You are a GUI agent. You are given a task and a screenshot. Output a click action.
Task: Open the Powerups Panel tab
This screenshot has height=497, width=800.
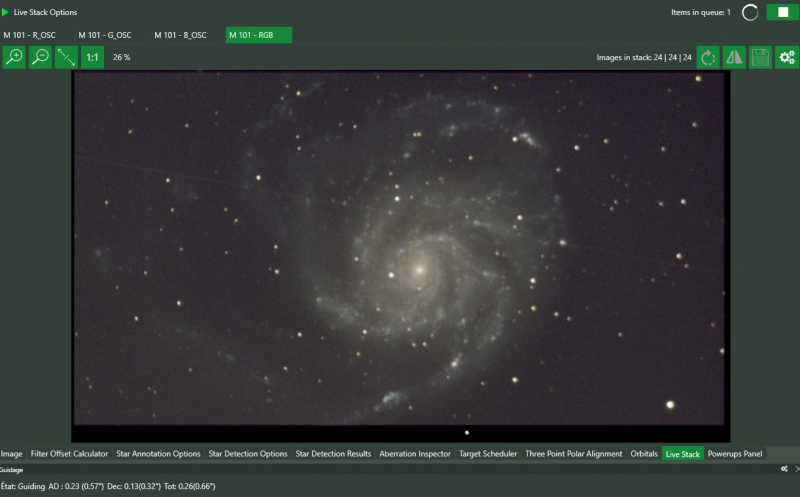[735, 454]
